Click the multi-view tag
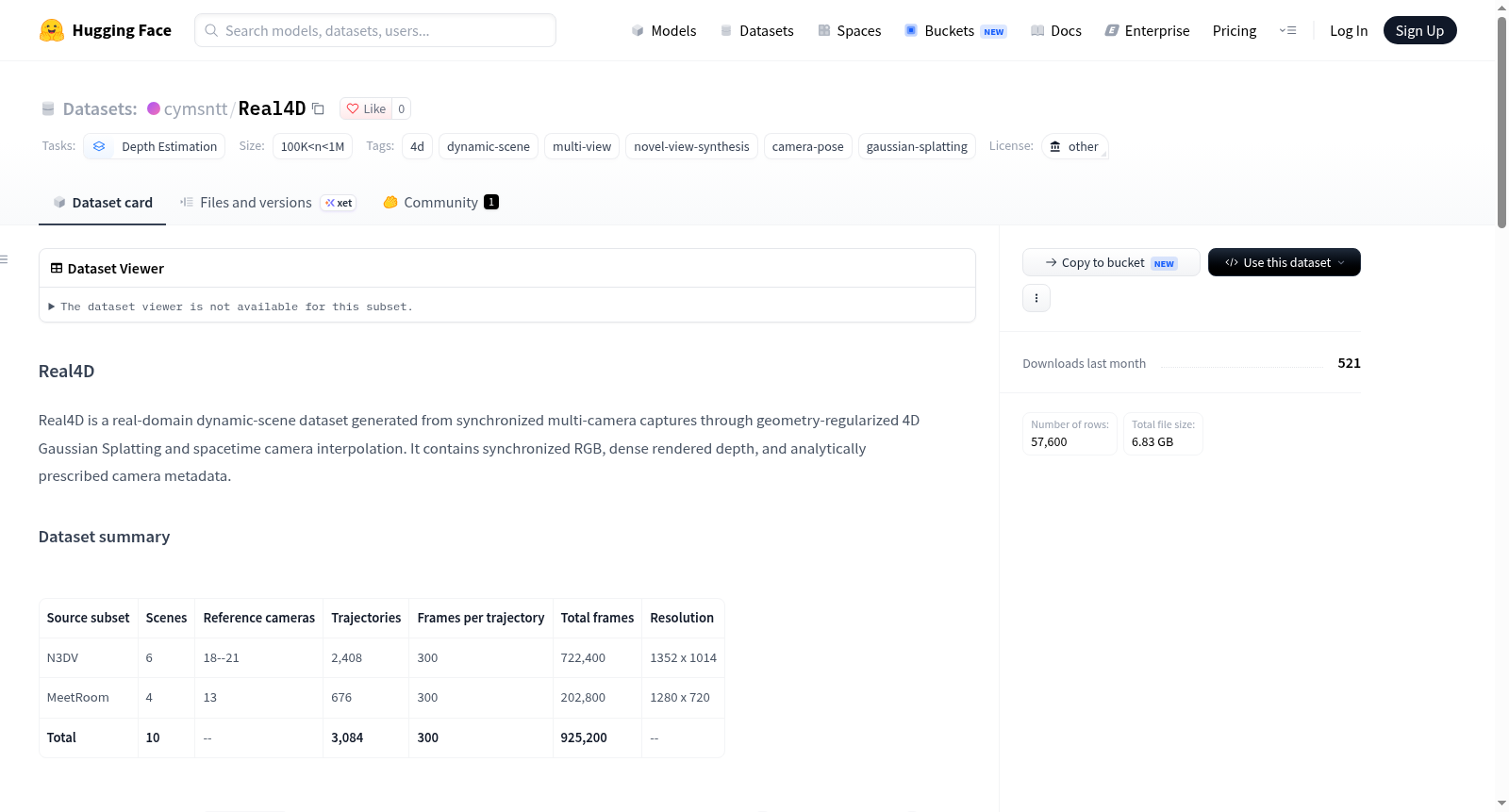The image size is (1509, 812). pyautogui.click(x=582, y=147)
